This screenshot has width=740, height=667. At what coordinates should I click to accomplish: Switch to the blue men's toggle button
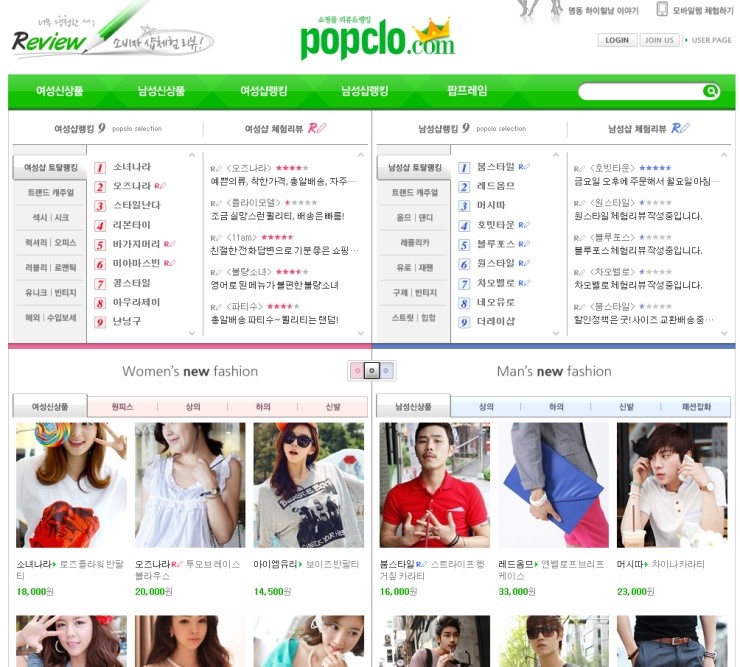click(x=386, y=371)
